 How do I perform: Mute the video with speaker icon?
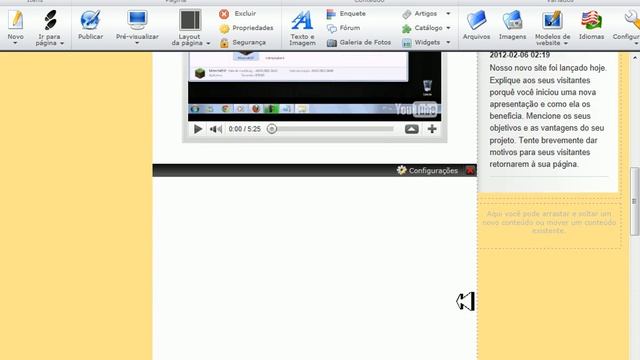pos(216,129)
